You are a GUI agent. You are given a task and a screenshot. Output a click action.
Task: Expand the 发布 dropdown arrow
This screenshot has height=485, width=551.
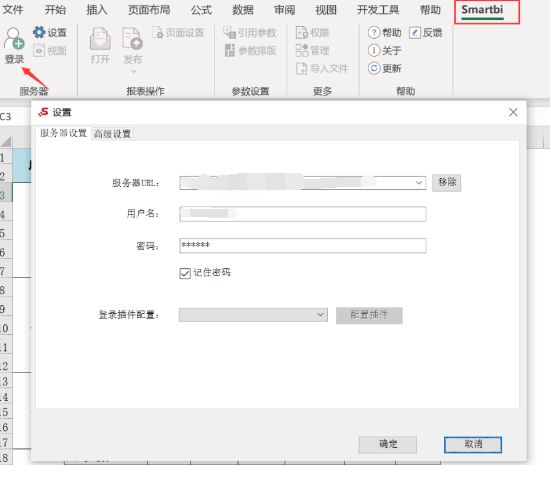click(133, 72)
